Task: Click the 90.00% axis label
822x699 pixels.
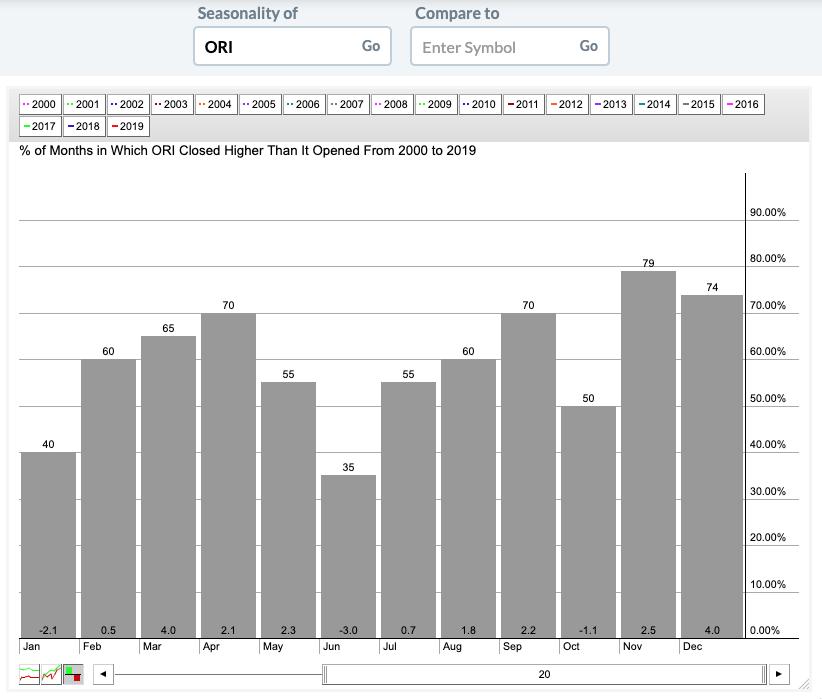Action: [767, 212]
